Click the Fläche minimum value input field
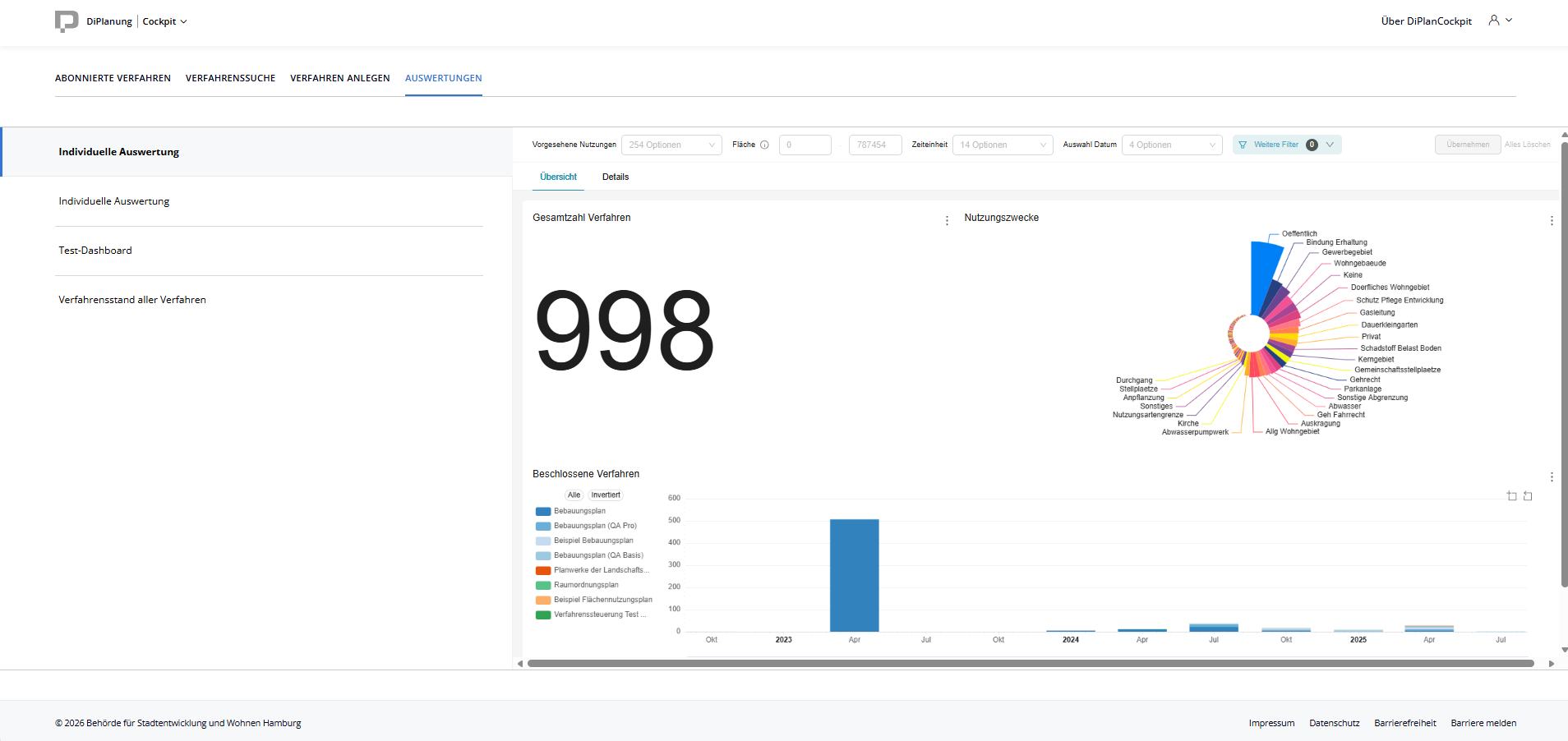The image size is (1568, 741). (x=805, y=145)
